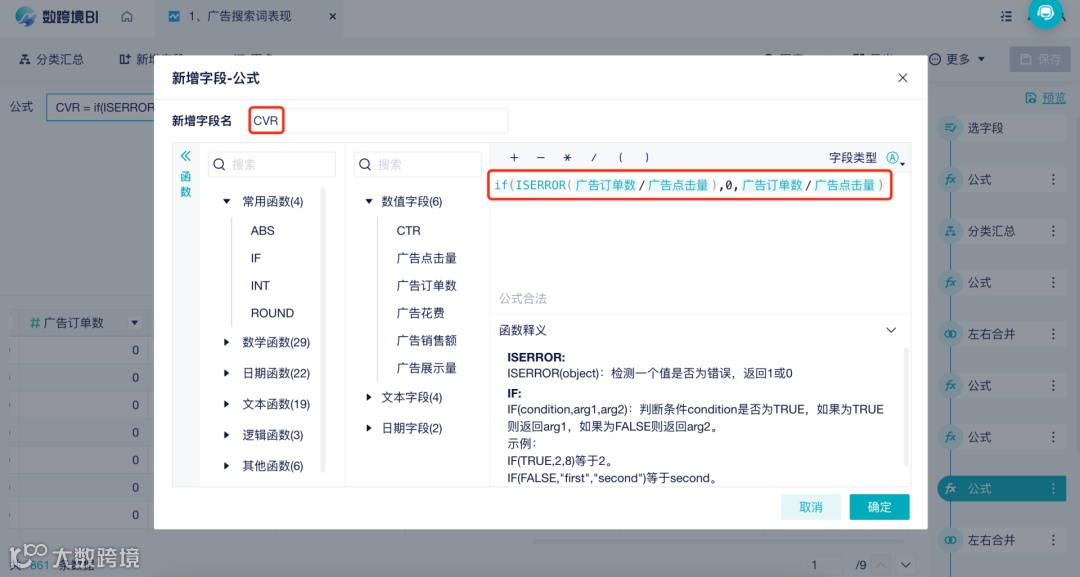The image size is (1080, 577).
Task: Click the 数跨境BI logo in top bar
Action: [x=48, y=16]
